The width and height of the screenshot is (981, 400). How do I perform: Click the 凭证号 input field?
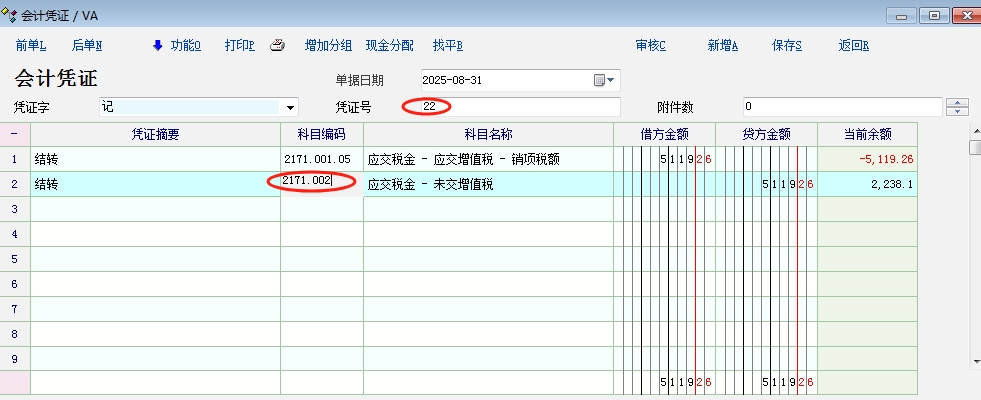520,107
